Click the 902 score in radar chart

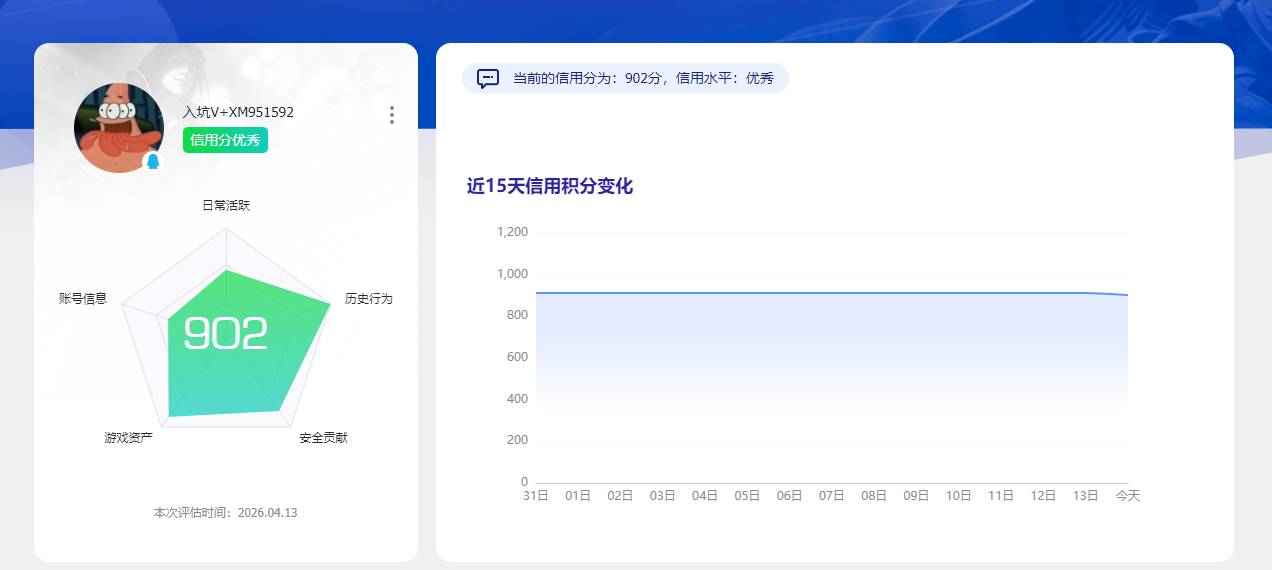coord(226,334)
